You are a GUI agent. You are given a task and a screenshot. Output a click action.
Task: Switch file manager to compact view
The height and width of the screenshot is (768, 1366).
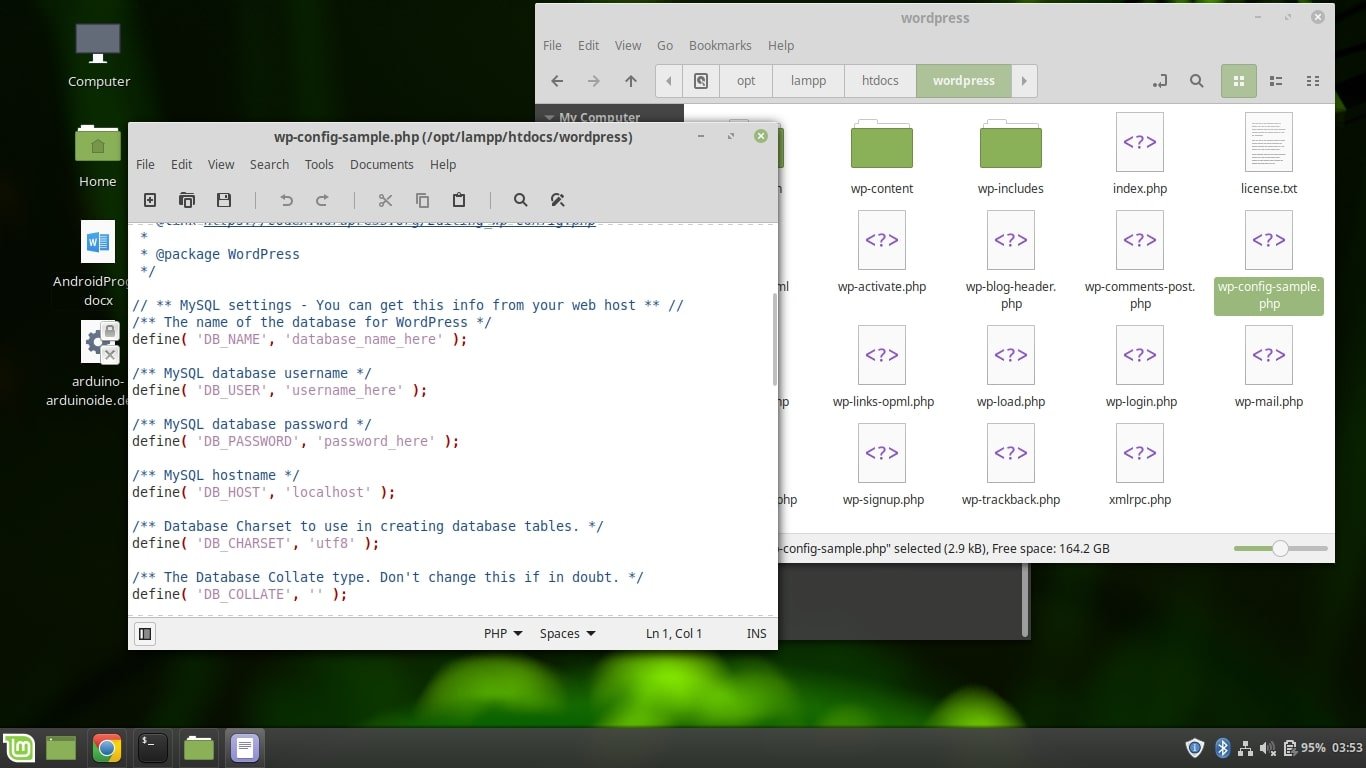coord(1313,81)
